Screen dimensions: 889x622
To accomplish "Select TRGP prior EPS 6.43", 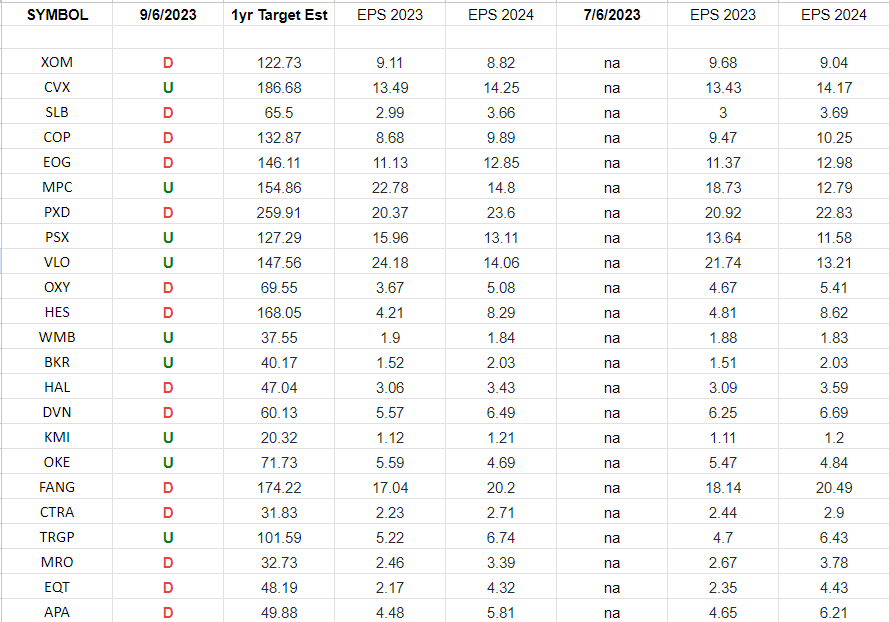I will [x=833, y=537].
